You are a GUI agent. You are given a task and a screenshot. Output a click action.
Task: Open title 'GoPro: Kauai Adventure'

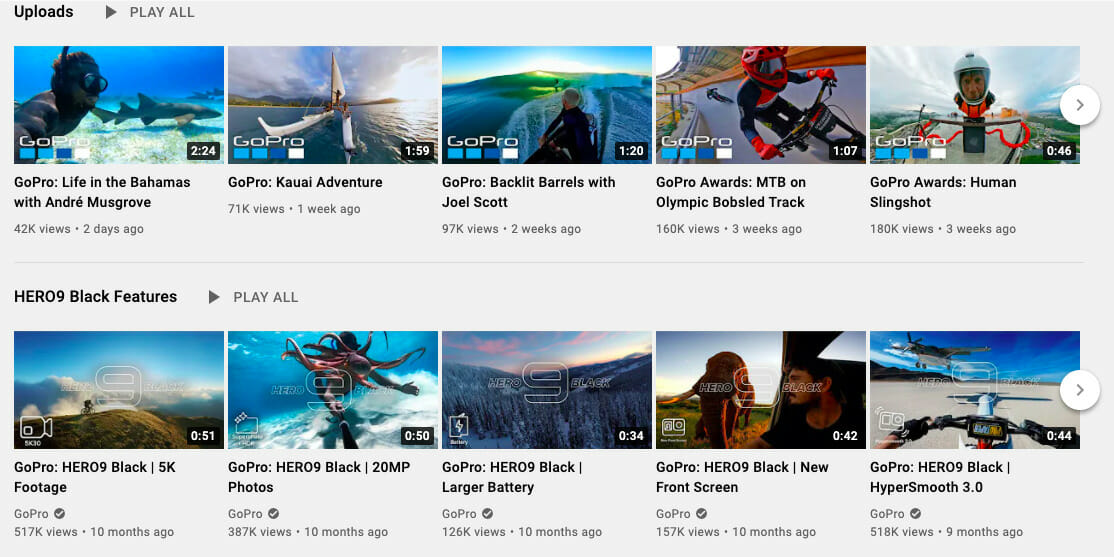(x=305, y=183)
